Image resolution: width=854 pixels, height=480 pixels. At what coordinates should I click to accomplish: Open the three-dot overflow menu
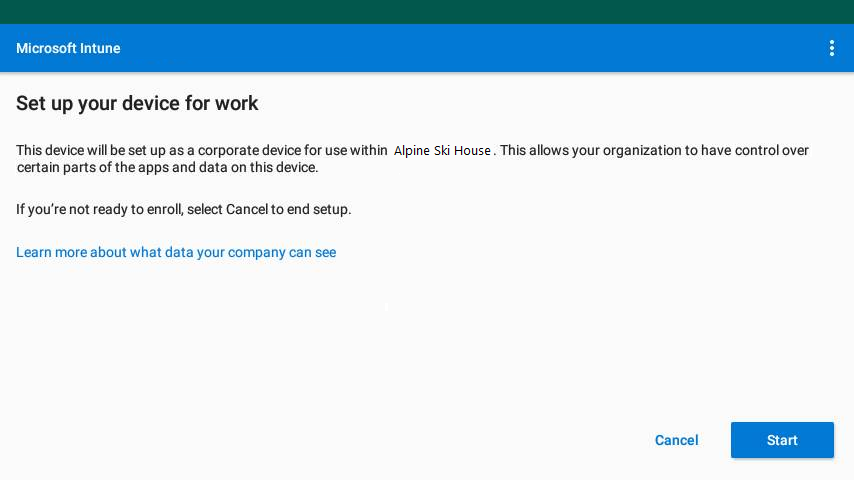click(x=832, y=48)
